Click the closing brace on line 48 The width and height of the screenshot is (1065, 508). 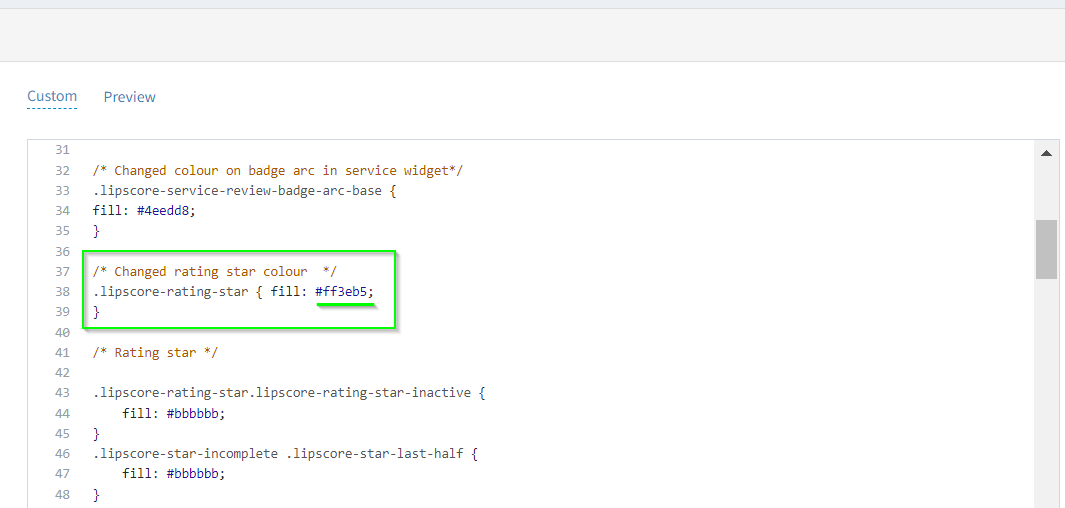96,495
